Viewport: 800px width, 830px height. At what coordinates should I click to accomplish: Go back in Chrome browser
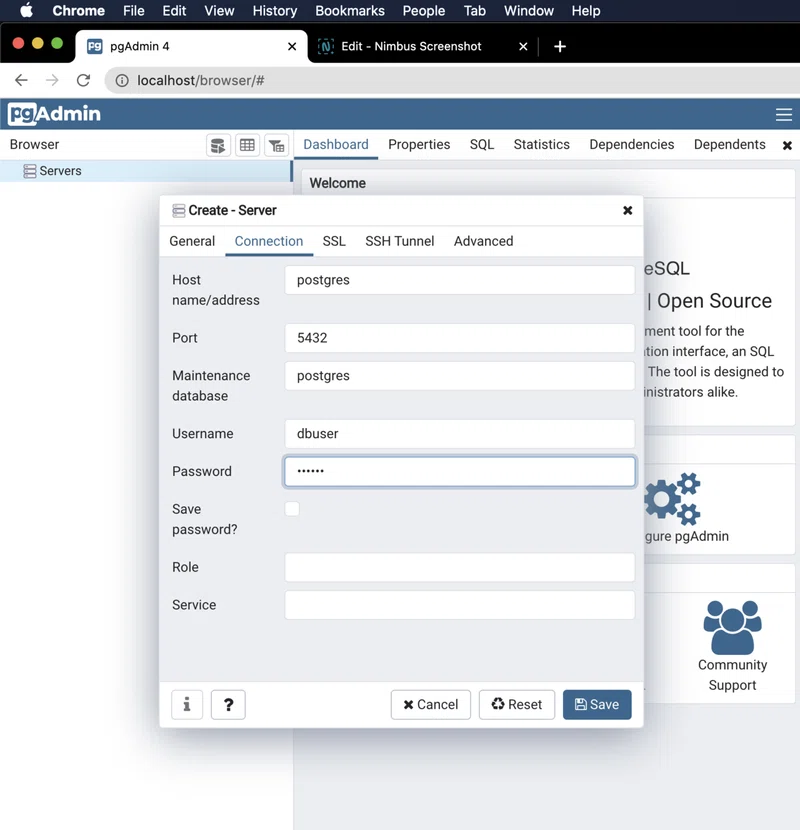click(x=21, y=80)
